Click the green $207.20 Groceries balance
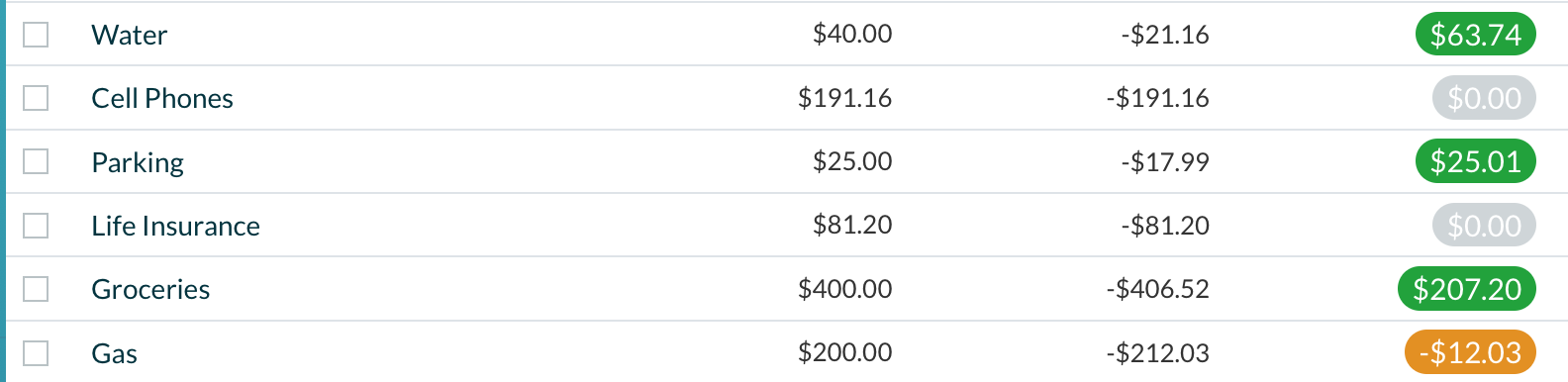This screenshot has height=382, width=1568. [x=1466, y=289]
